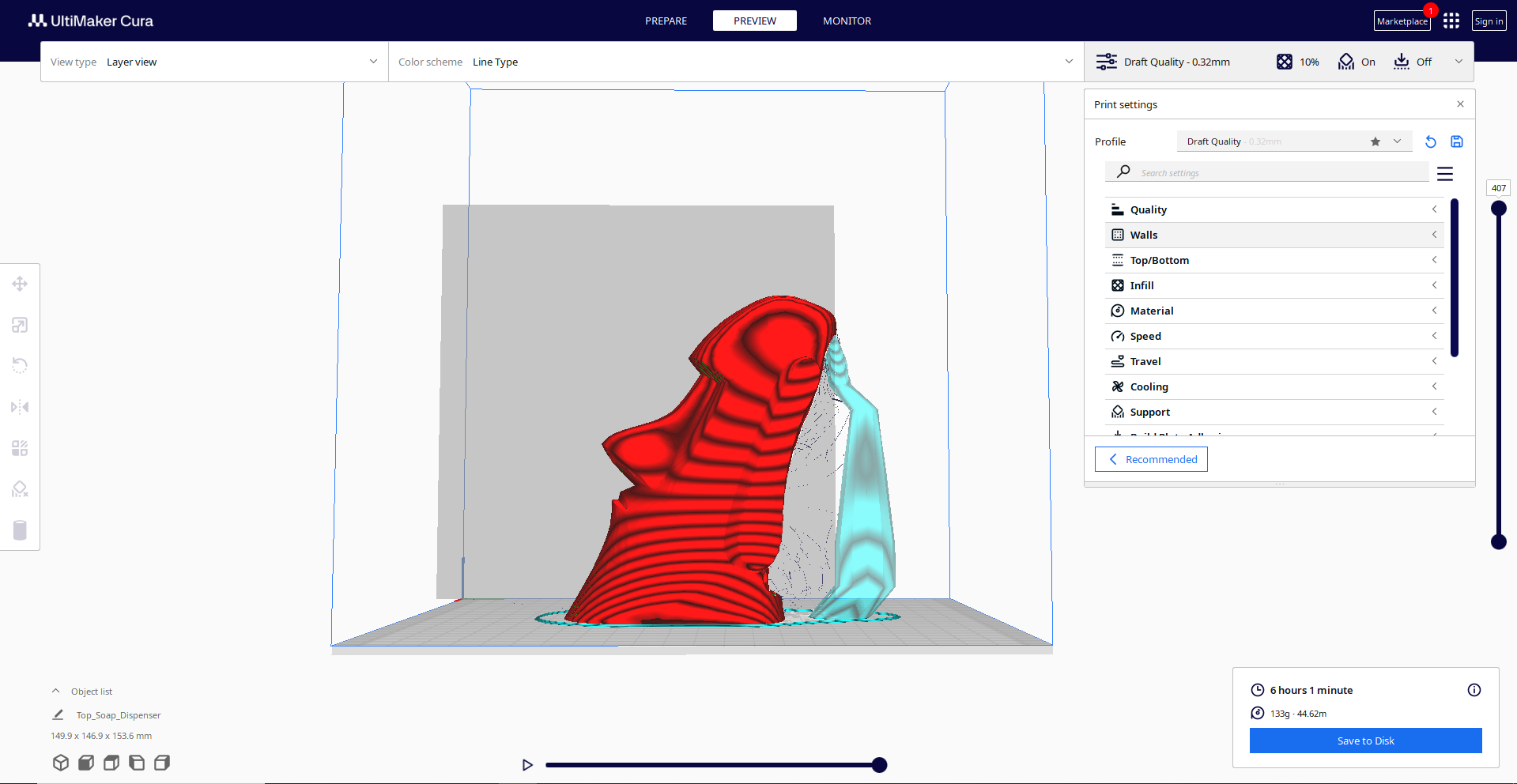
Task: Save the current profile with disk icon
Action: click(x=1457, y=141)
